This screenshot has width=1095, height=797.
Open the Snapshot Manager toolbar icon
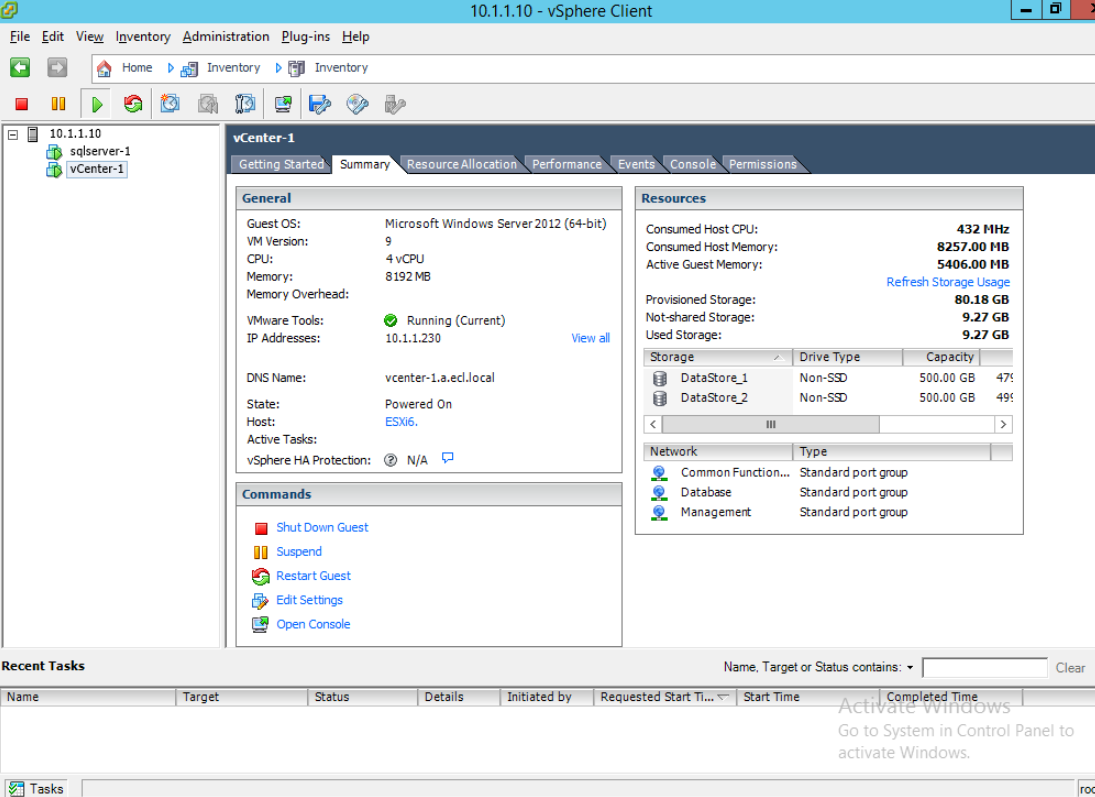point(245,104)
